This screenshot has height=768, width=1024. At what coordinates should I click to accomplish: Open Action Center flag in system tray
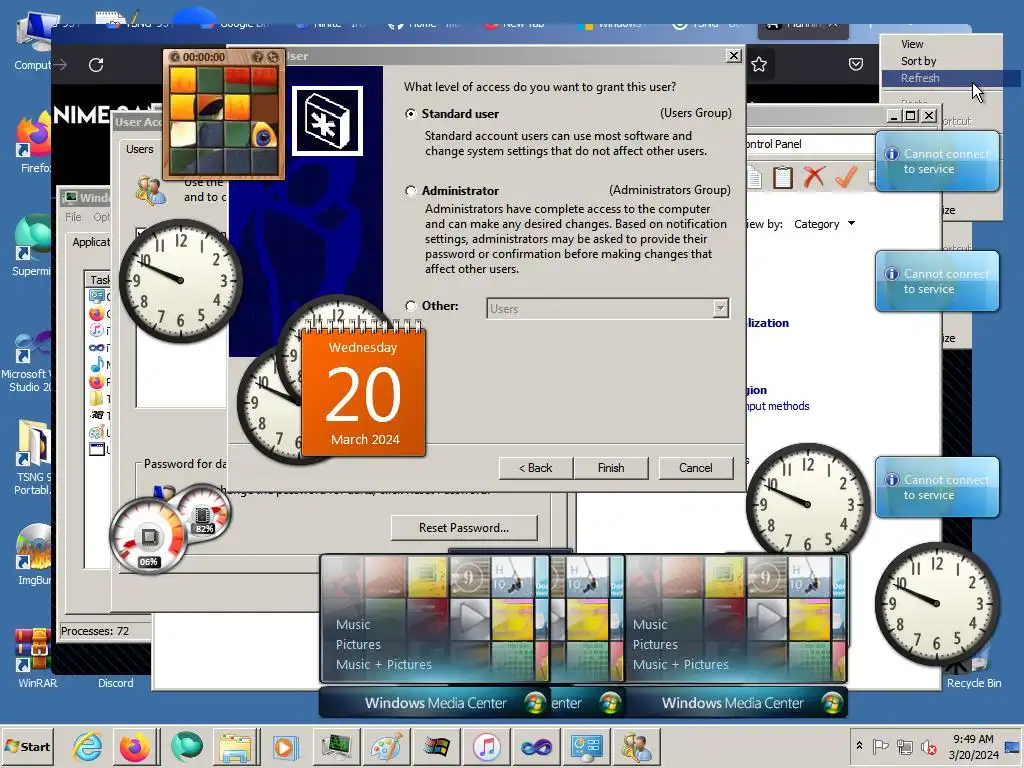(x=881, y=746)
